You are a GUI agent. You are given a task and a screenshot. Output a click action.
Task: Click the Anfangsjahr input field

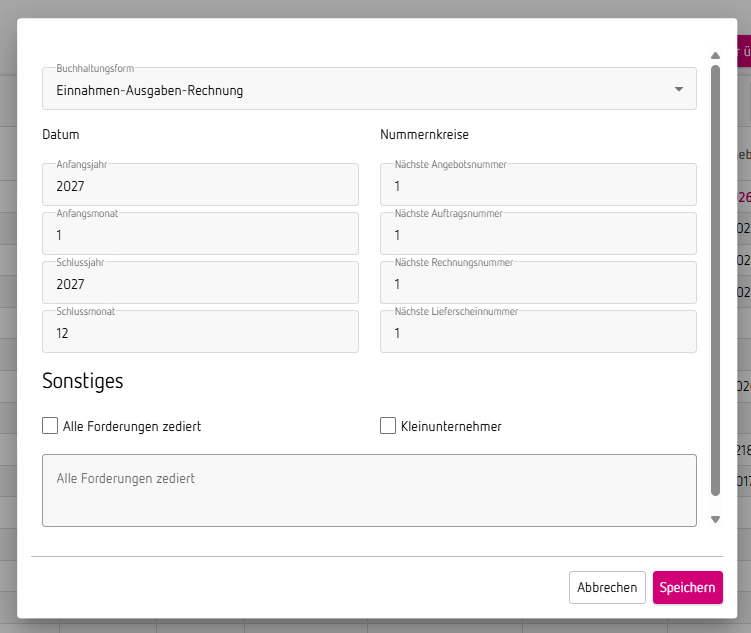click(x=200, y=186)
